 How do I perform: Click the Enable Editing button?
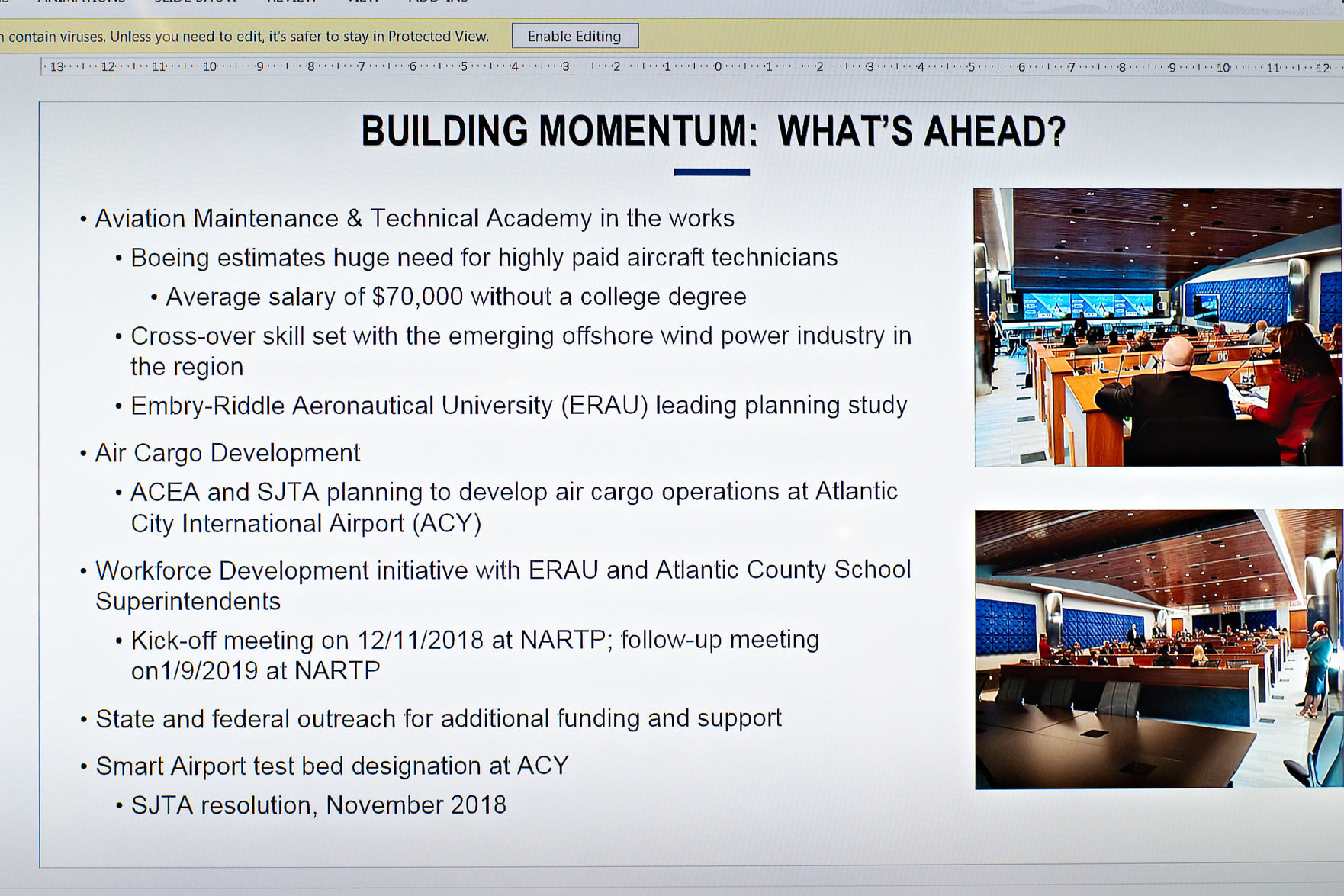point(574,36)
